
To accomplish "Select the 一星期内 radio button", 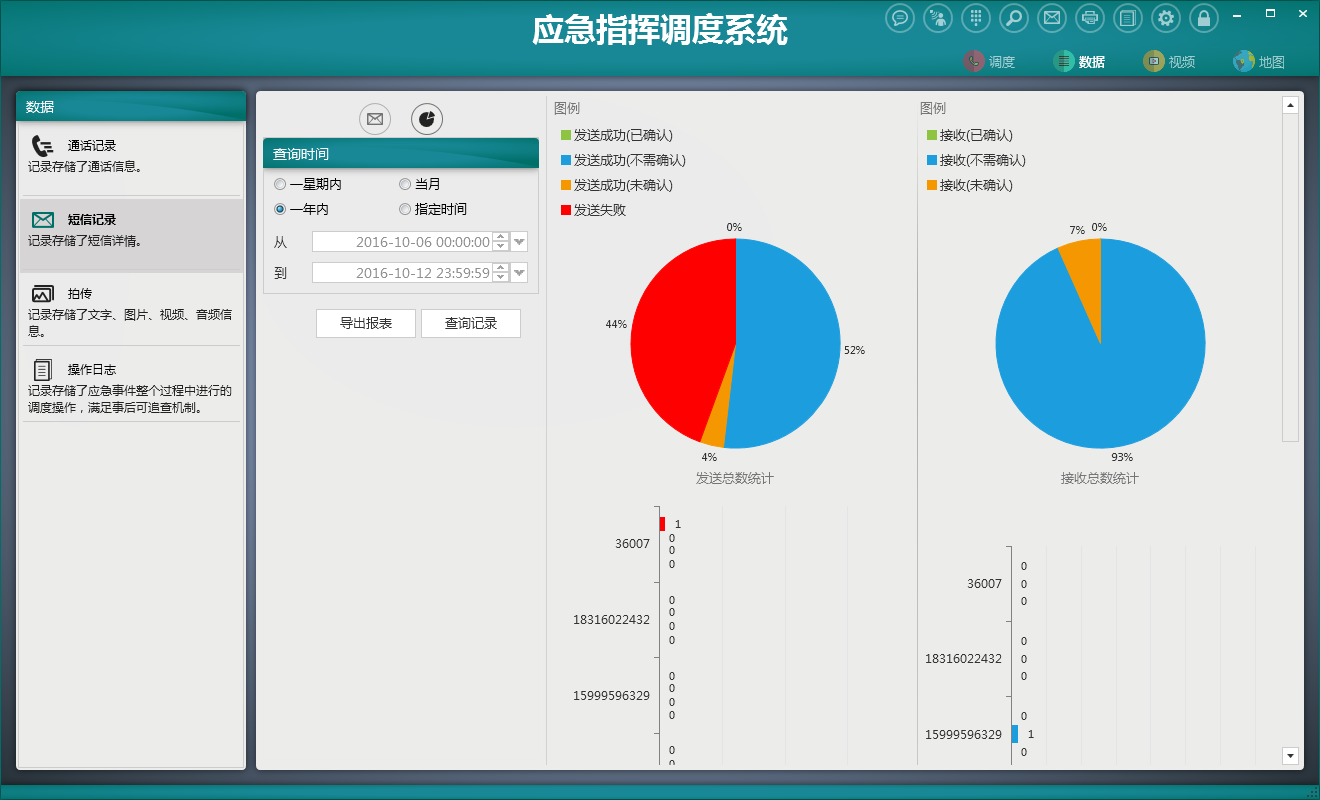I will point(280,184).
